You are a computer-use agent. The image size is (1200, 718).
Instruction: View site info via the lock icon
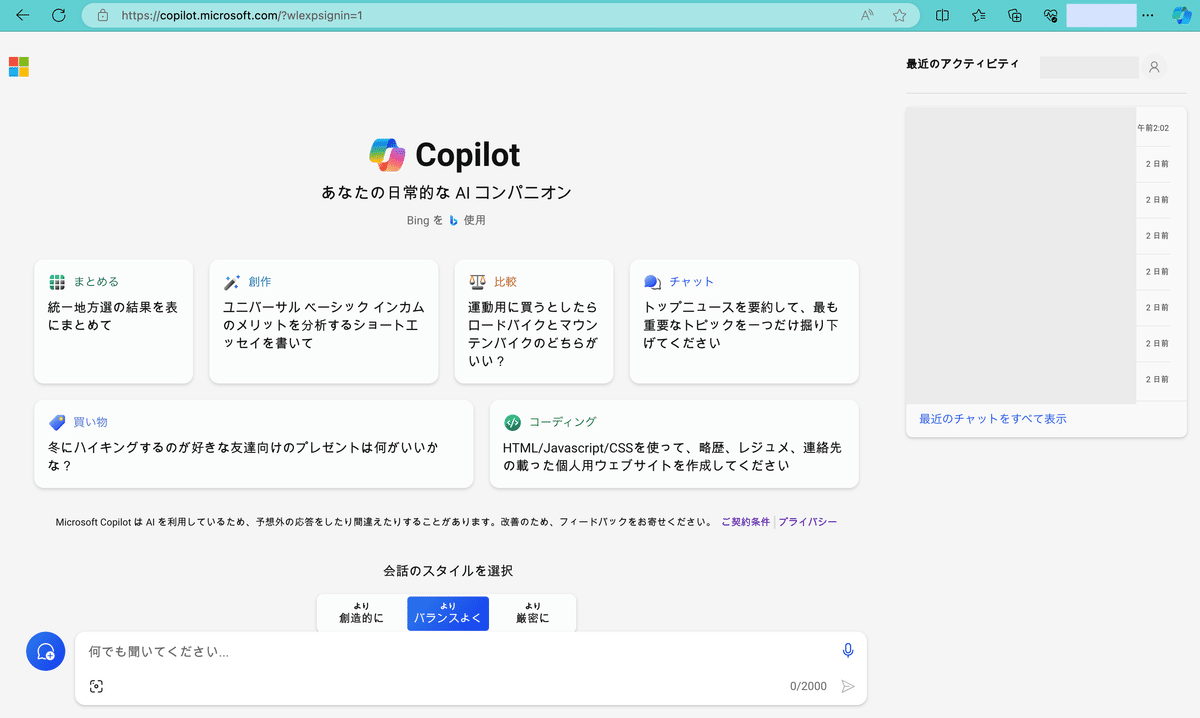(102, 16)
